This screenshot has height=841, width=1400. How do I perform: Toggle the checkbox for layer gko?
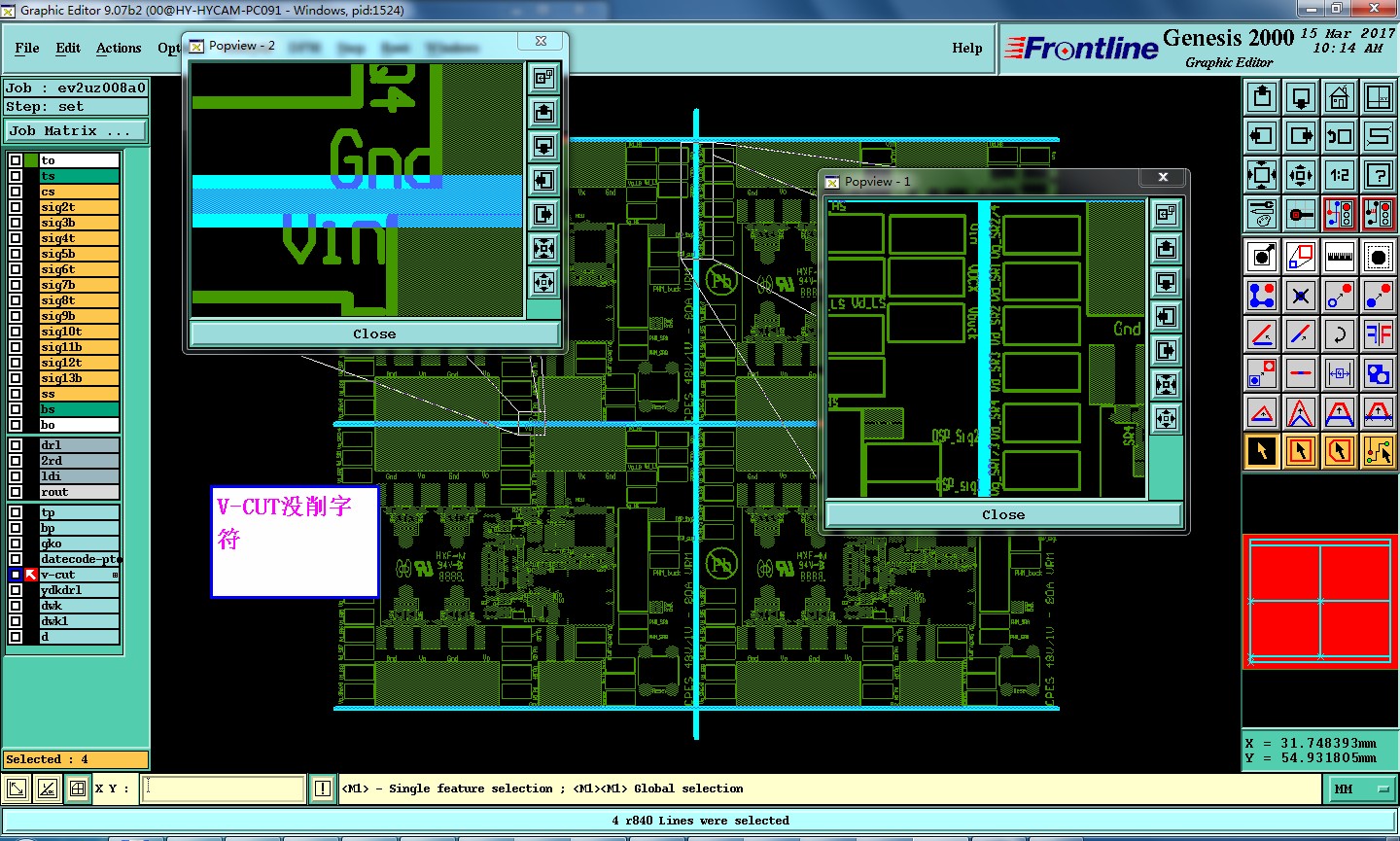click(x=16, y=543)
